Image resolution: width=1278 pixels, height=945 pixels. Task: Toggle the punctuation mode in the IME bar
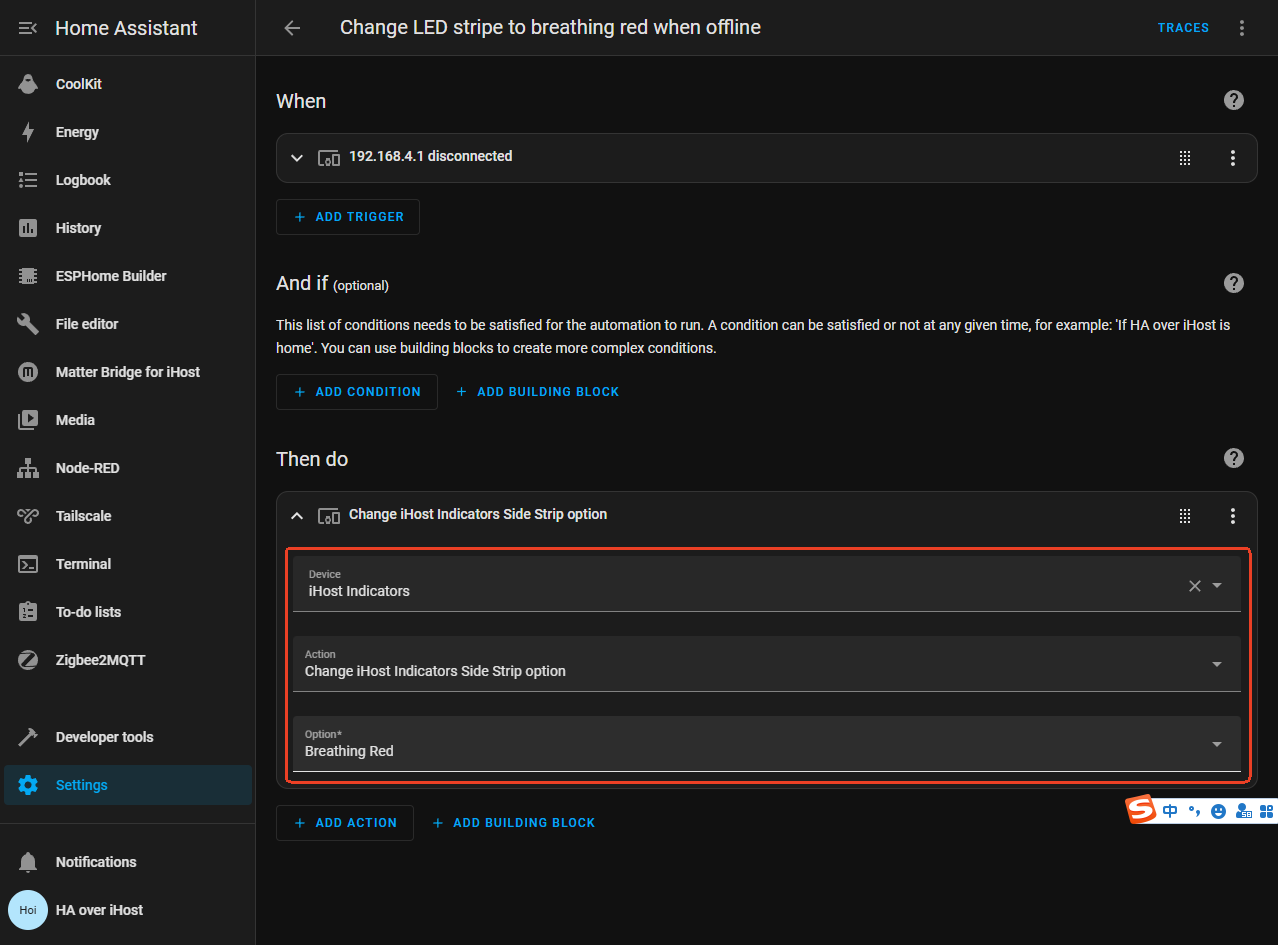(1194, 811)
